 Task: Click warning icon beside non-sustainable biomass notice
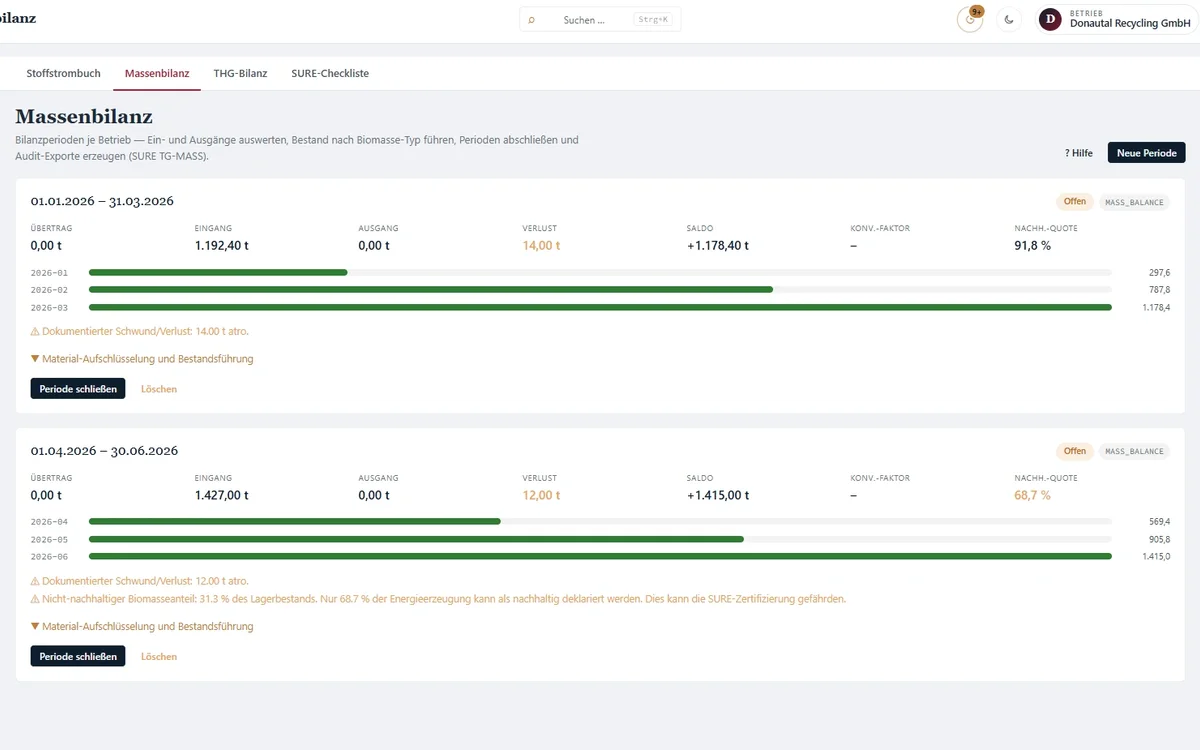point(35,599)
